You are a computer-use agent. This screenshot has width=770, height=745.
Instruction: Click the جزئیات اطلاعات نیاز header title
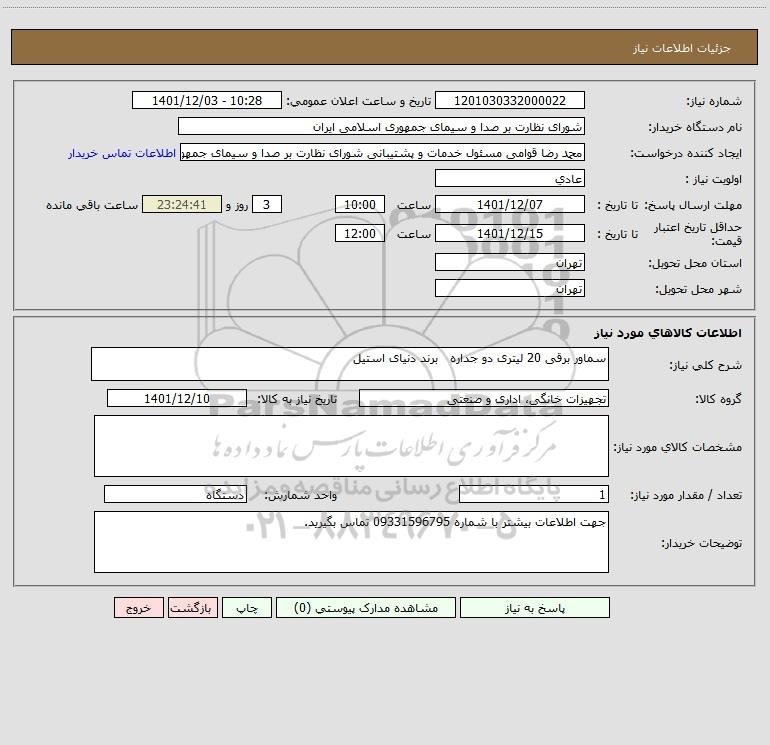[682, 48]
